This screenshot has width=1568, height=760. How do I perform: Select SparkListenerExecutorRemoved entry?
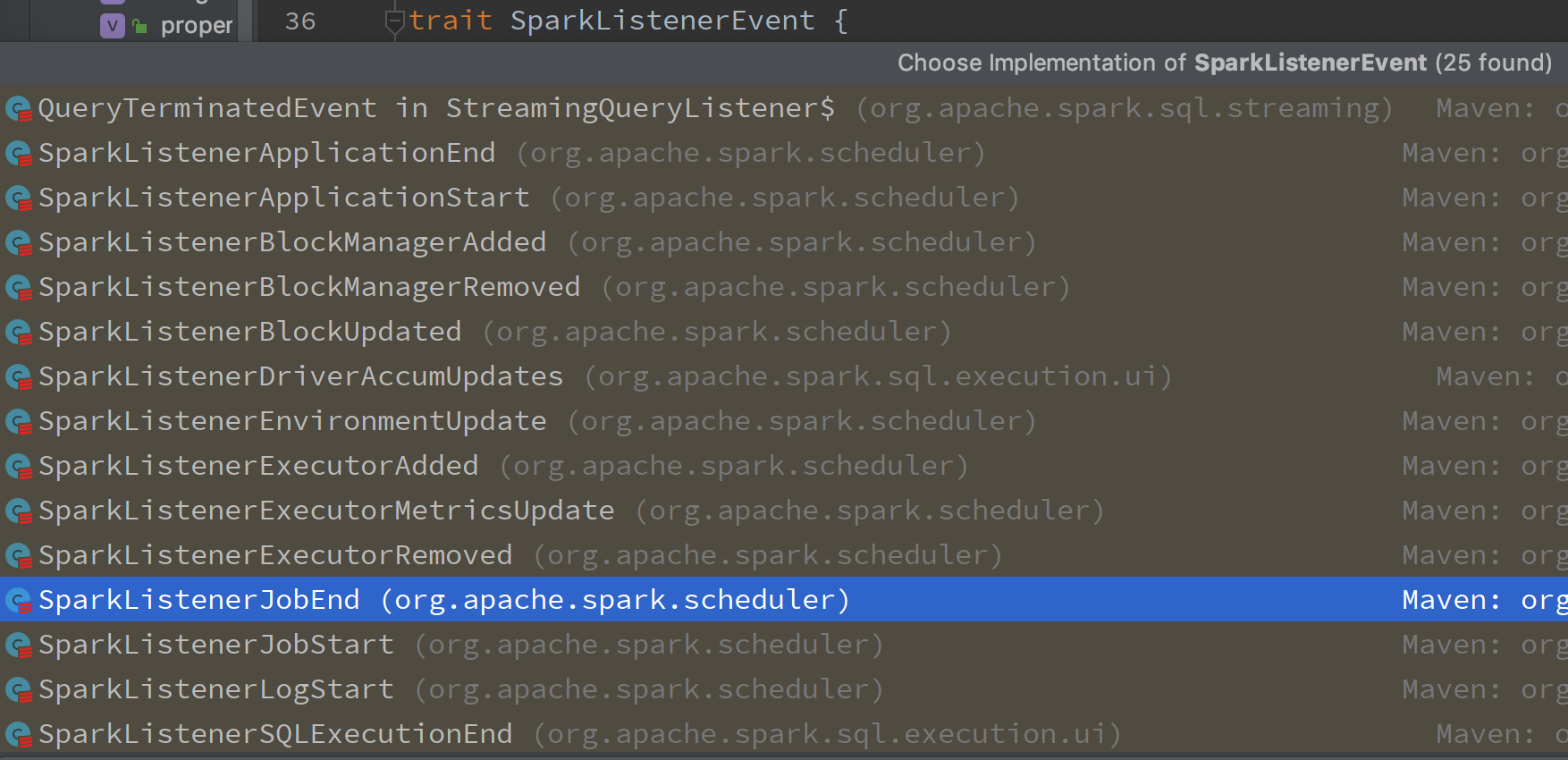pos(274,555)
